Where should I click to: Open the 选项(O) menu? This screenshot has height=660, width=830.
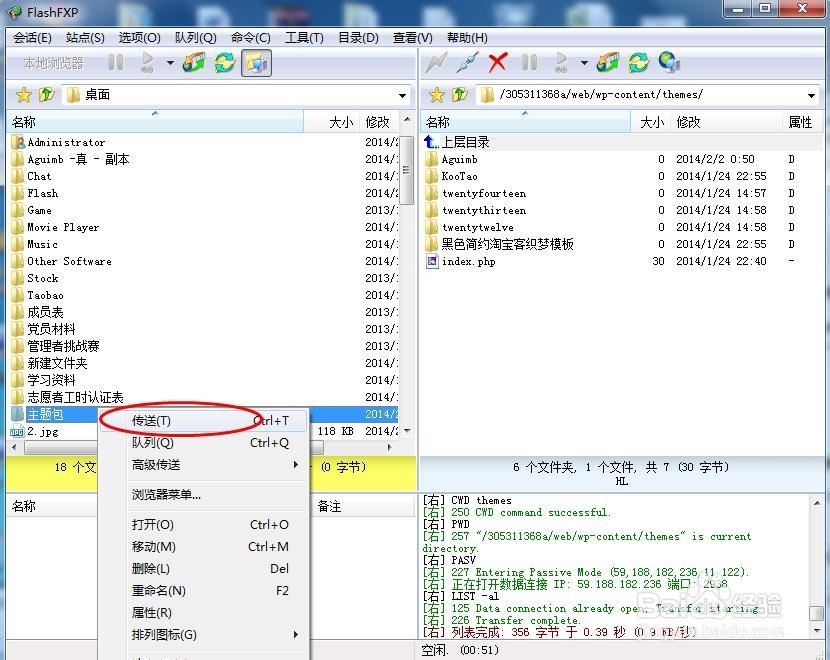click(x=139, y=38)
